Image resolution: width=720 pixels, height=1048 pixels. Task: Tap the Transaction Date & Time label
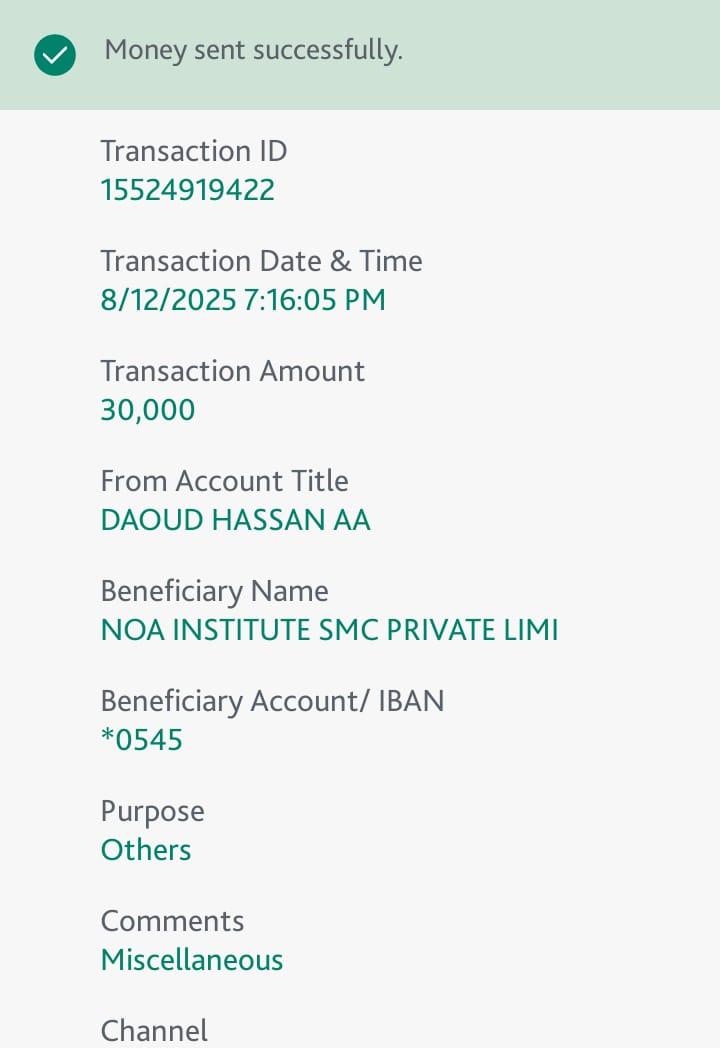pyautogui.click(x=261, y=261)
